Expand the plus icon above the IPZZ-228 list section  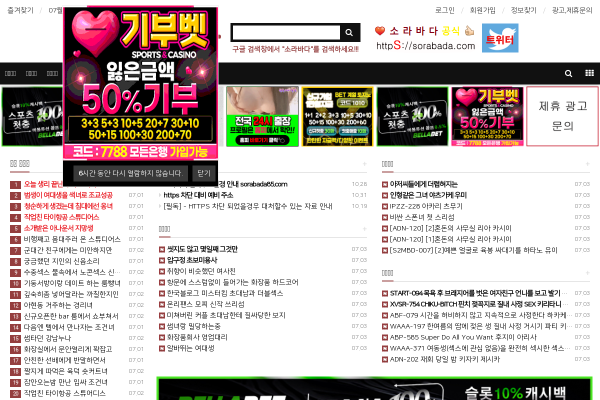587,164
